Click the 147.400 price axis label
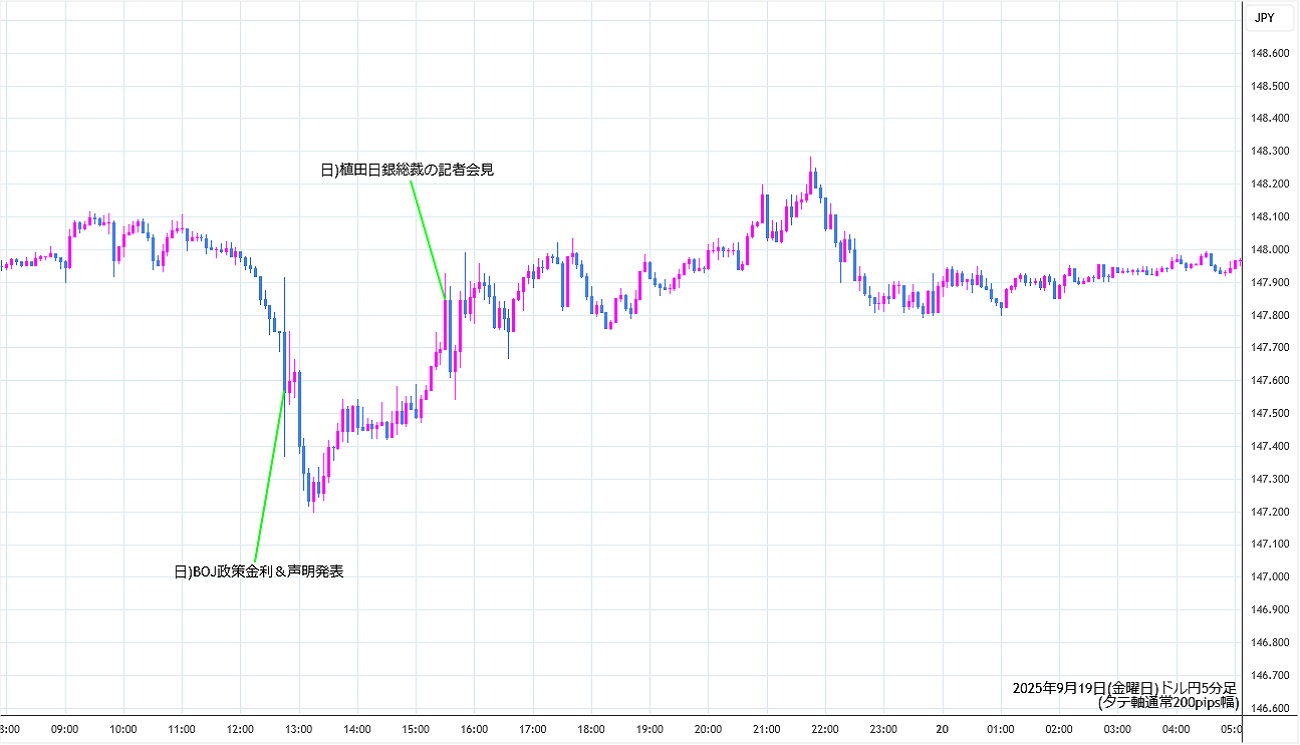 point(1270,446)
